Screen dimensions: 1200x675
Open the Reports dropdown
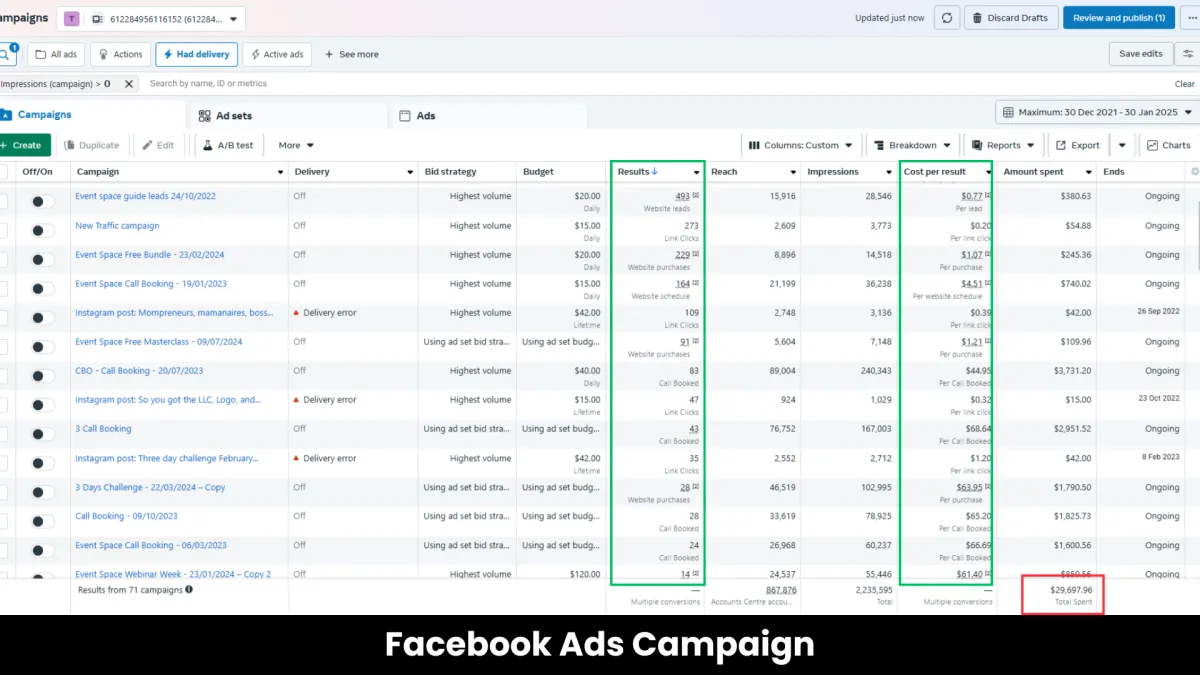tap(1002, 145)
